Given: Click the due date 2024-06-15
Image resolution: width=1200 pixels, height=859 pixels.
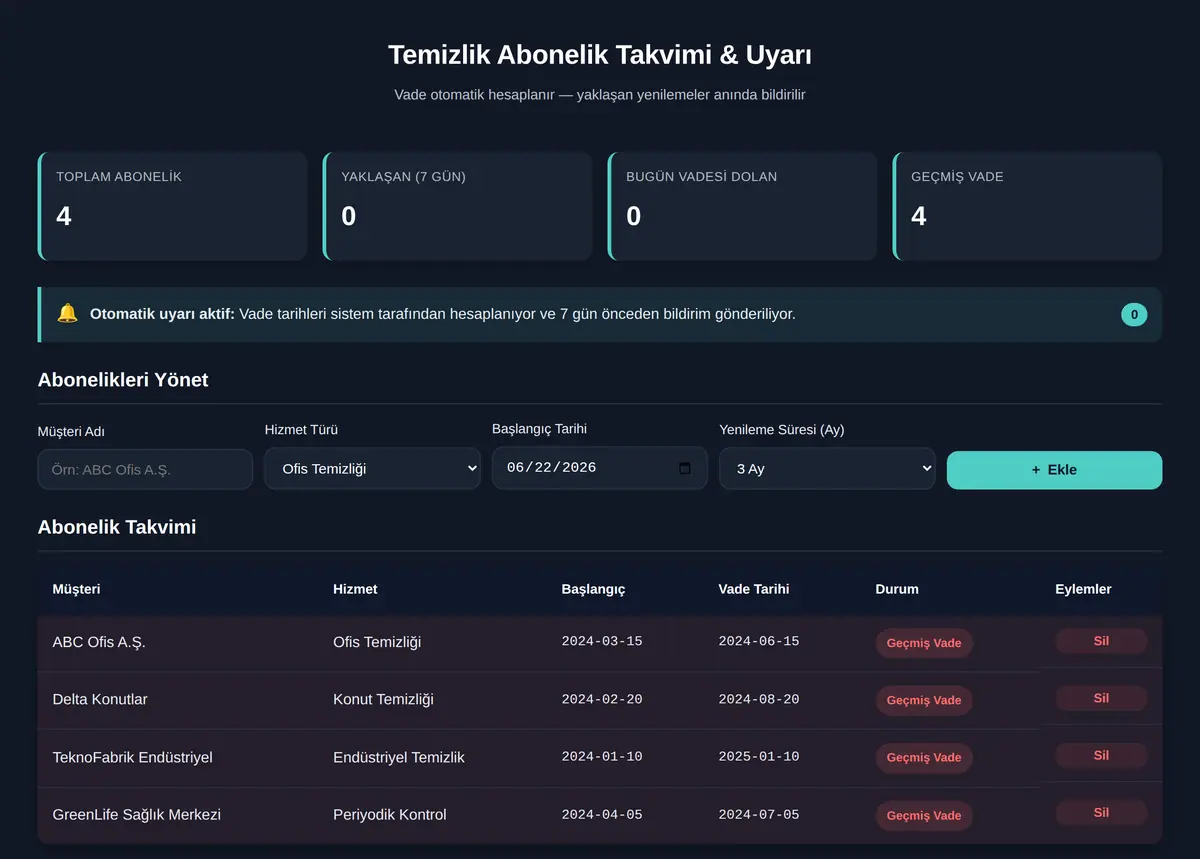Looking at the screenshot, I should tap(759, 641).
